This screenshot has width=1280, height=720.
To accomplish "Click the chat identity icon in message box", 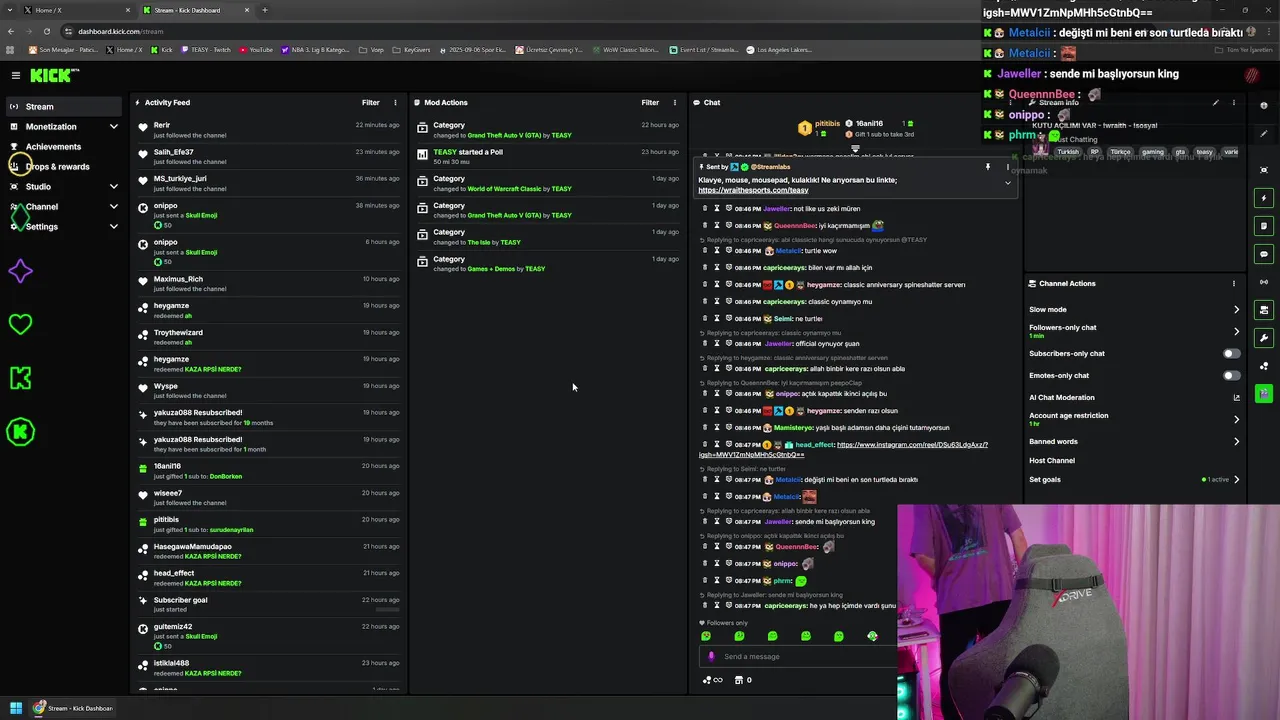I will [x=711, y=657].
